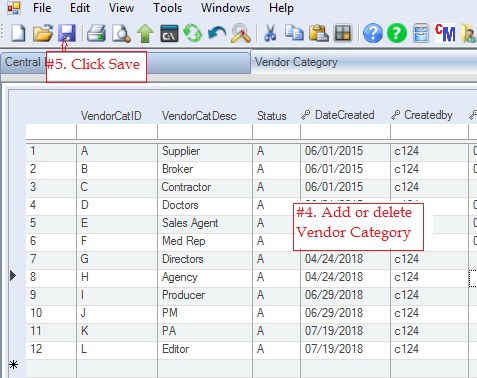The width and height of the screenshot is (477, 378).
Task: Click the blue Help question icon
Action: pos(372,33)
